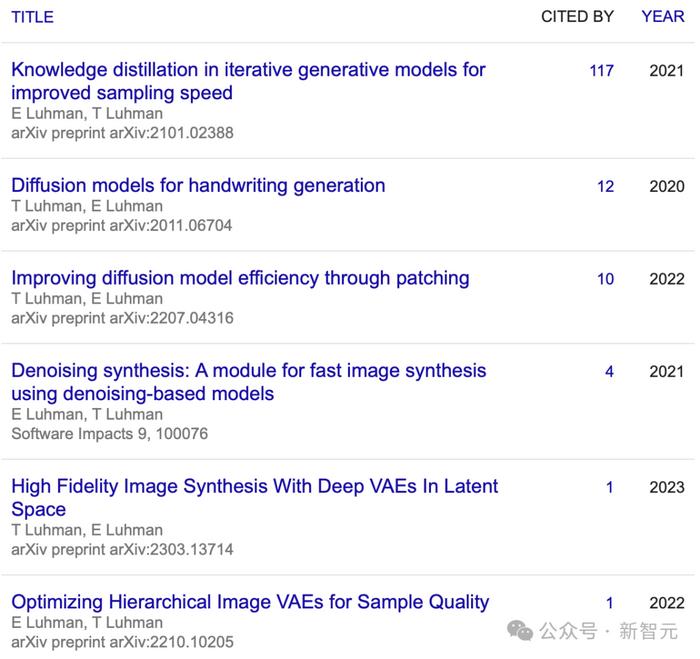
Task: Sort the list by YEAR header
Action: (x=662, y=17)
